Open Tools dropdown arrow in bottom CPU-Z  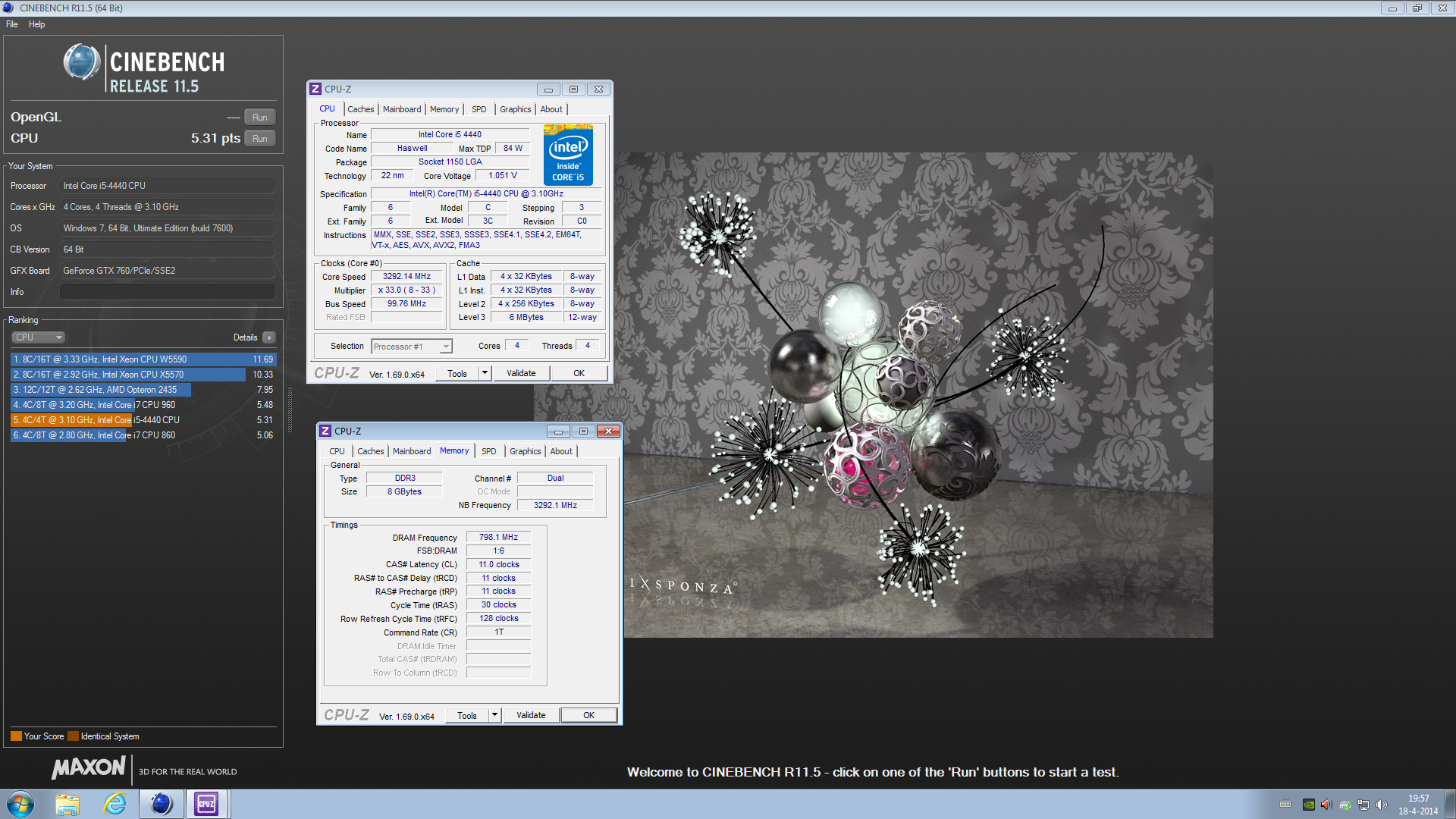tap(495, 715)
